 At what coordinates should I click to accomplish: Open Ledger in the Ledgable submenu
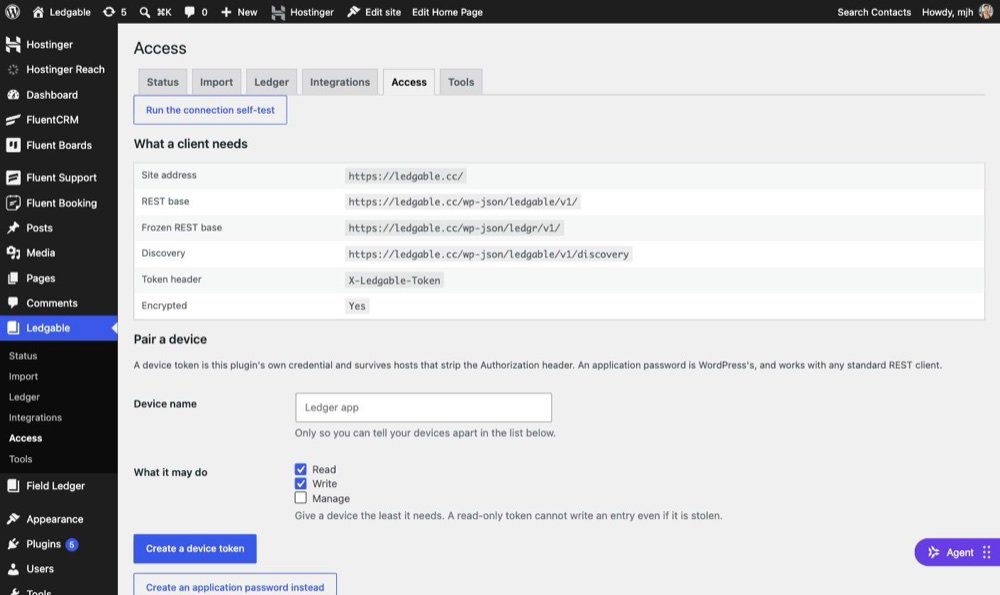point(24,397)
